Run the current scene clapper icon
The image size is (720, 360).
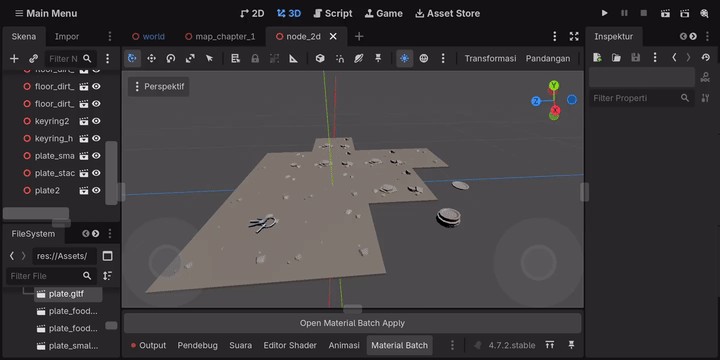pos(665,13)
